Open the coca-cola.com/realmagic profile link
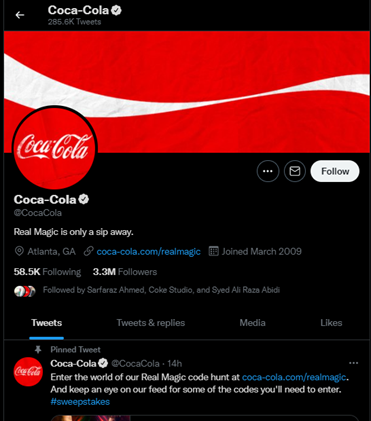 pos(148,252)
